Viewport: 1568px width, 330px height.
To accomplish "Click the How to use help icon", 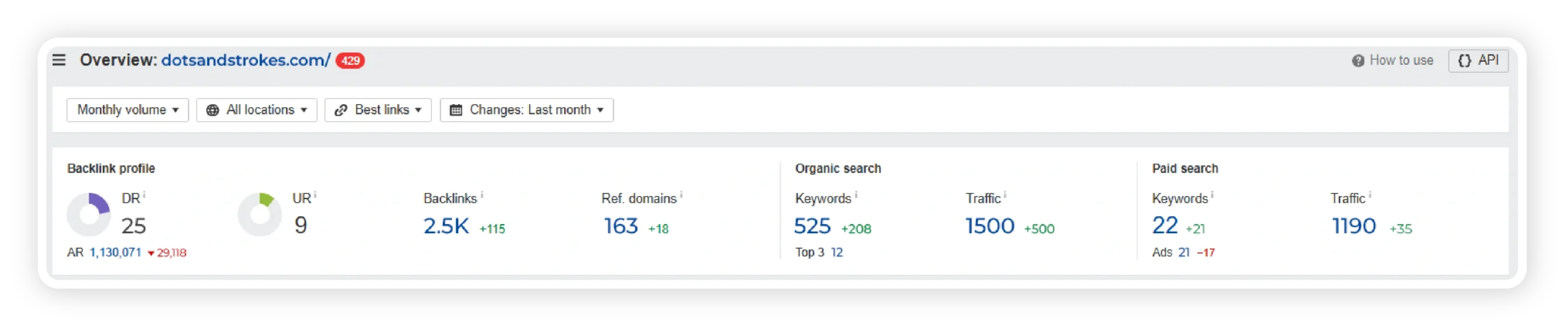I will [x=1357, y=61].
